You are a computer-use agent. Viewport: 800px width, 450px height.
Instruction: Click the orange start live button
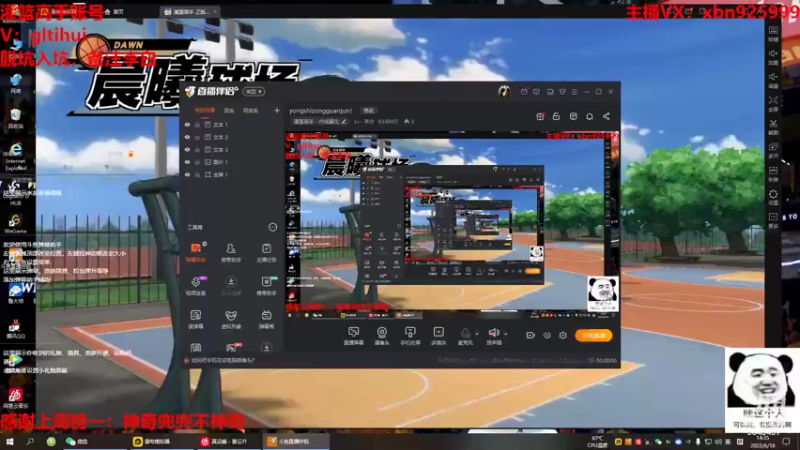click(x=593, y=335)
